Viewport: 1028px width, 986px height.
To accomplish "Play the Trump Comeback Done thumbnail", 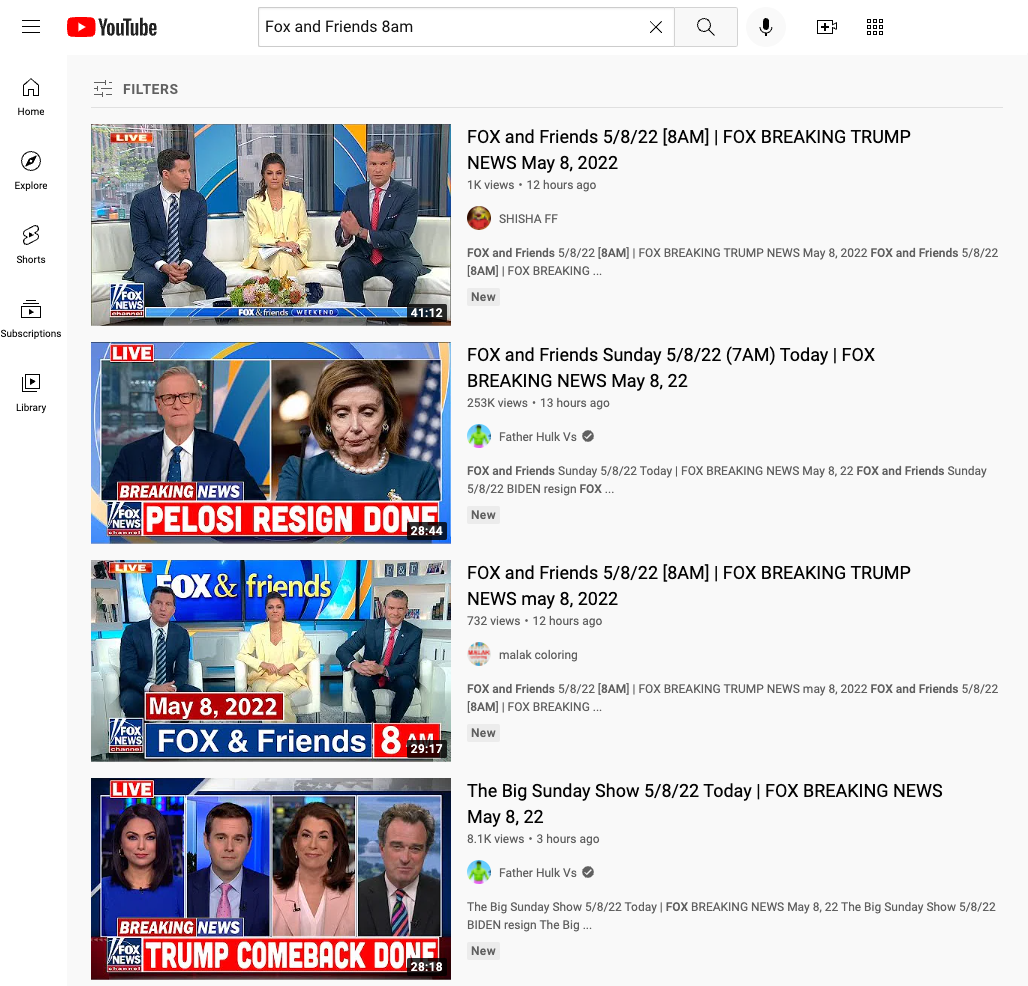I will (x=270, y=879).
